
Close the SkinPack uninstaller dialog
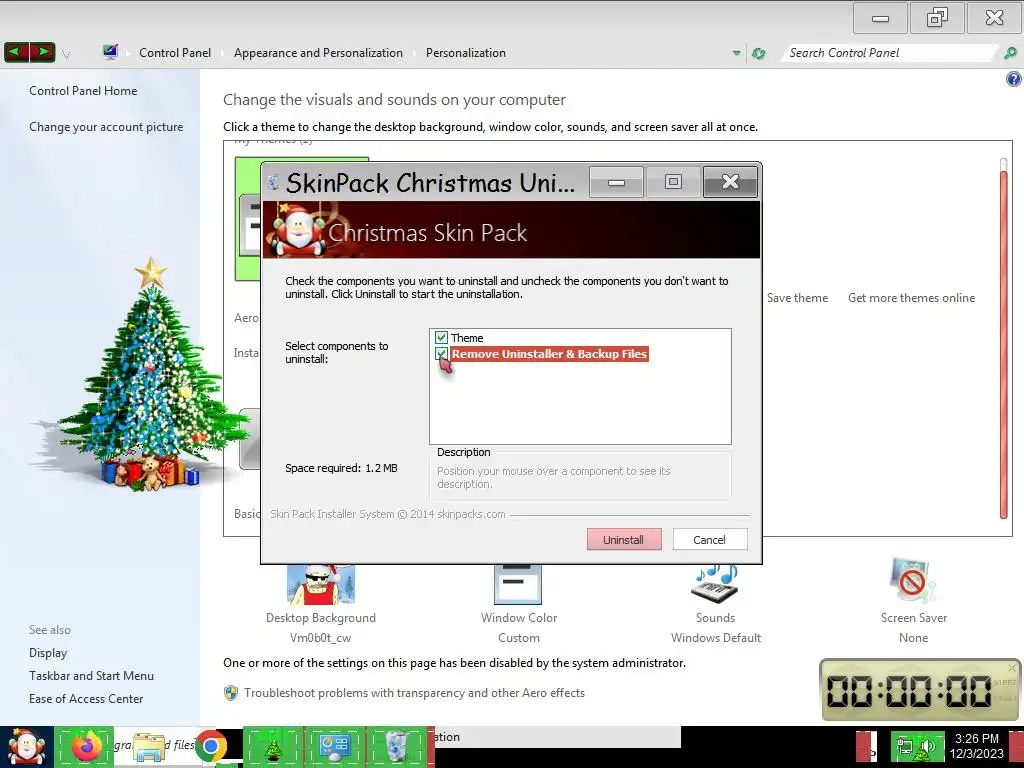[730, 182]
